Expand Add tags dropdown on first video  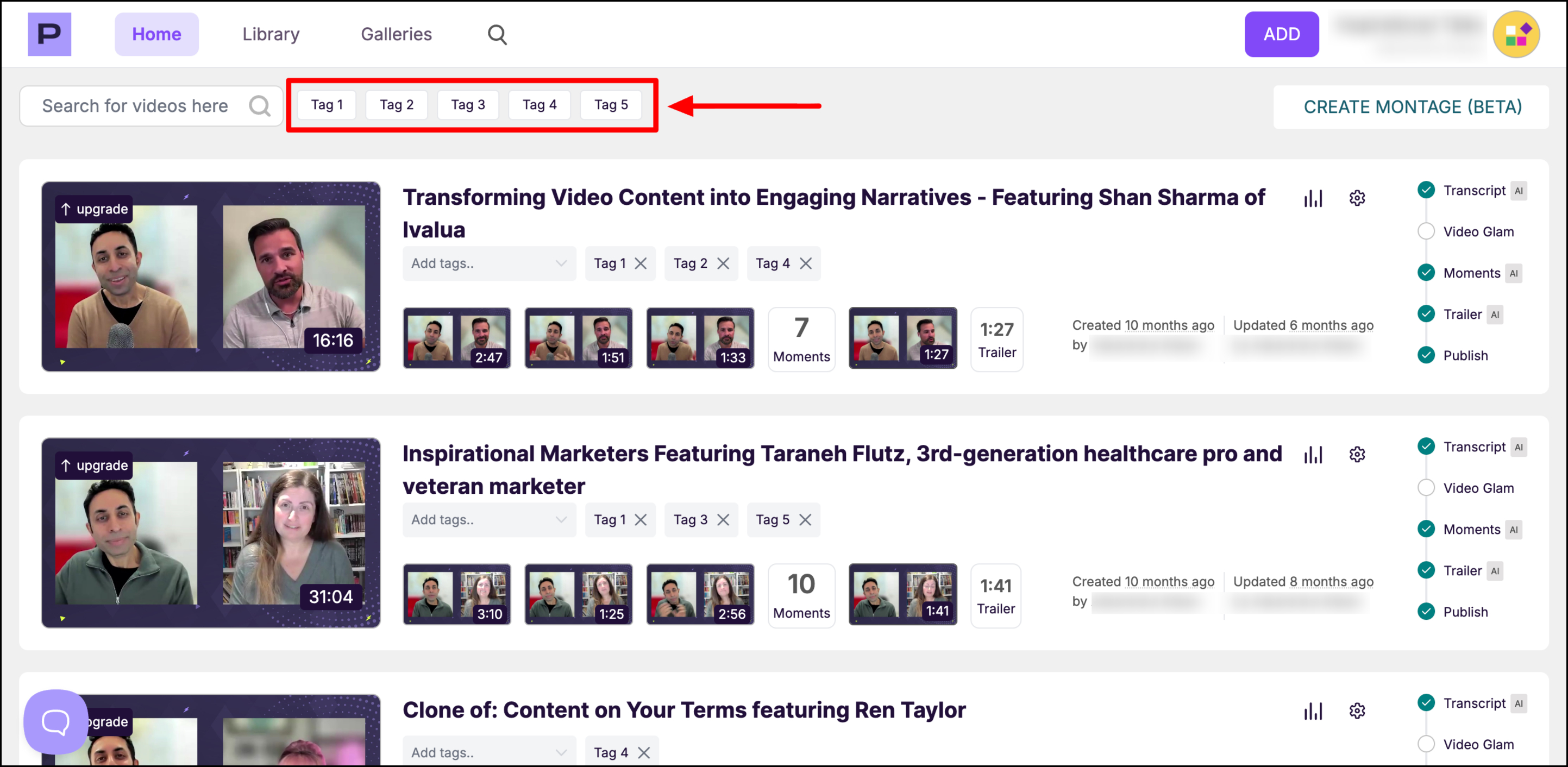click(489, 263)
